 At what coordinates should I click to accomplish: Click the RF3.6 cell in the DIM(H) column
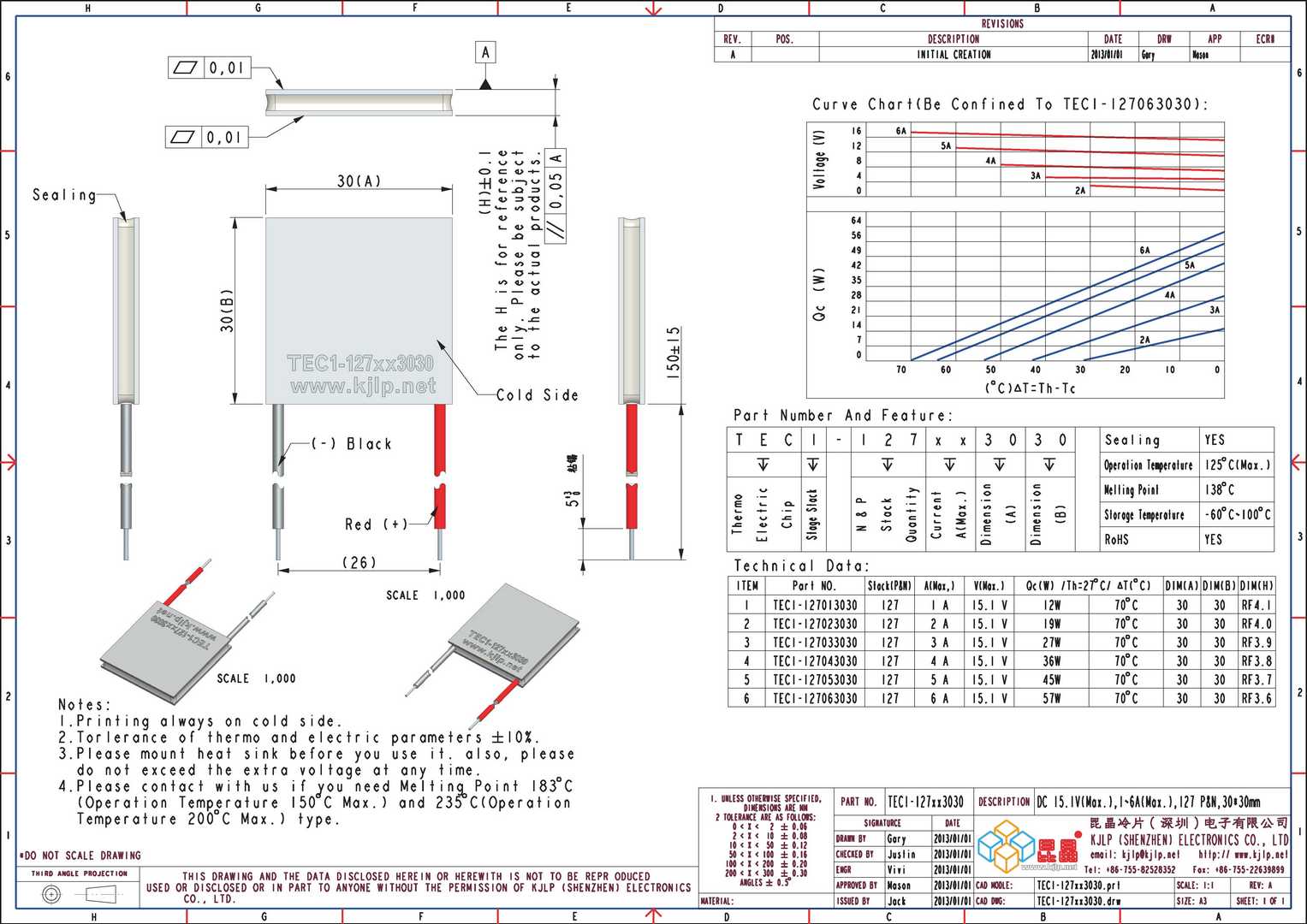point(1257,699)
